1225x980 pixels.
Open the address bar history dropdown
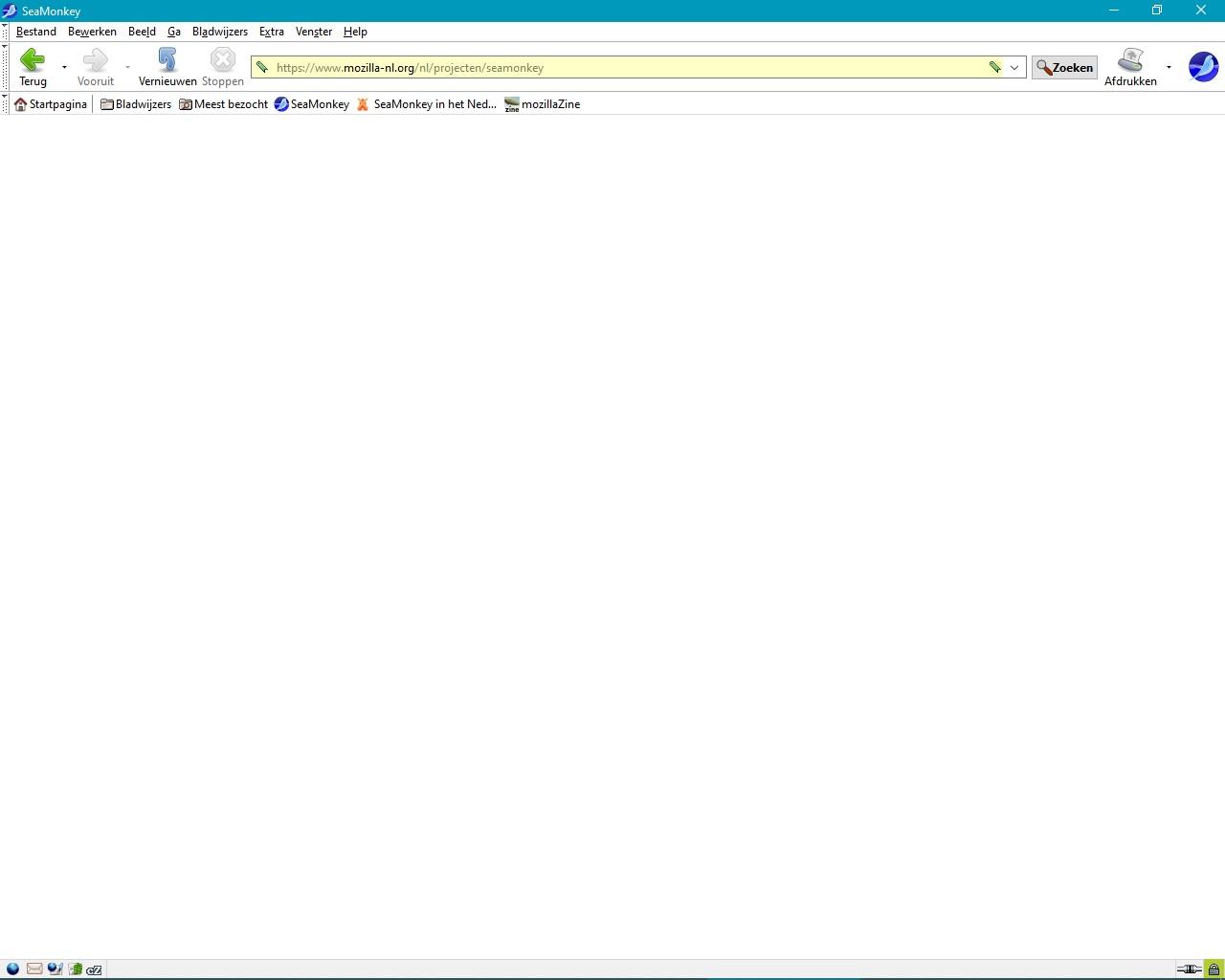(x=1013, y=67)
